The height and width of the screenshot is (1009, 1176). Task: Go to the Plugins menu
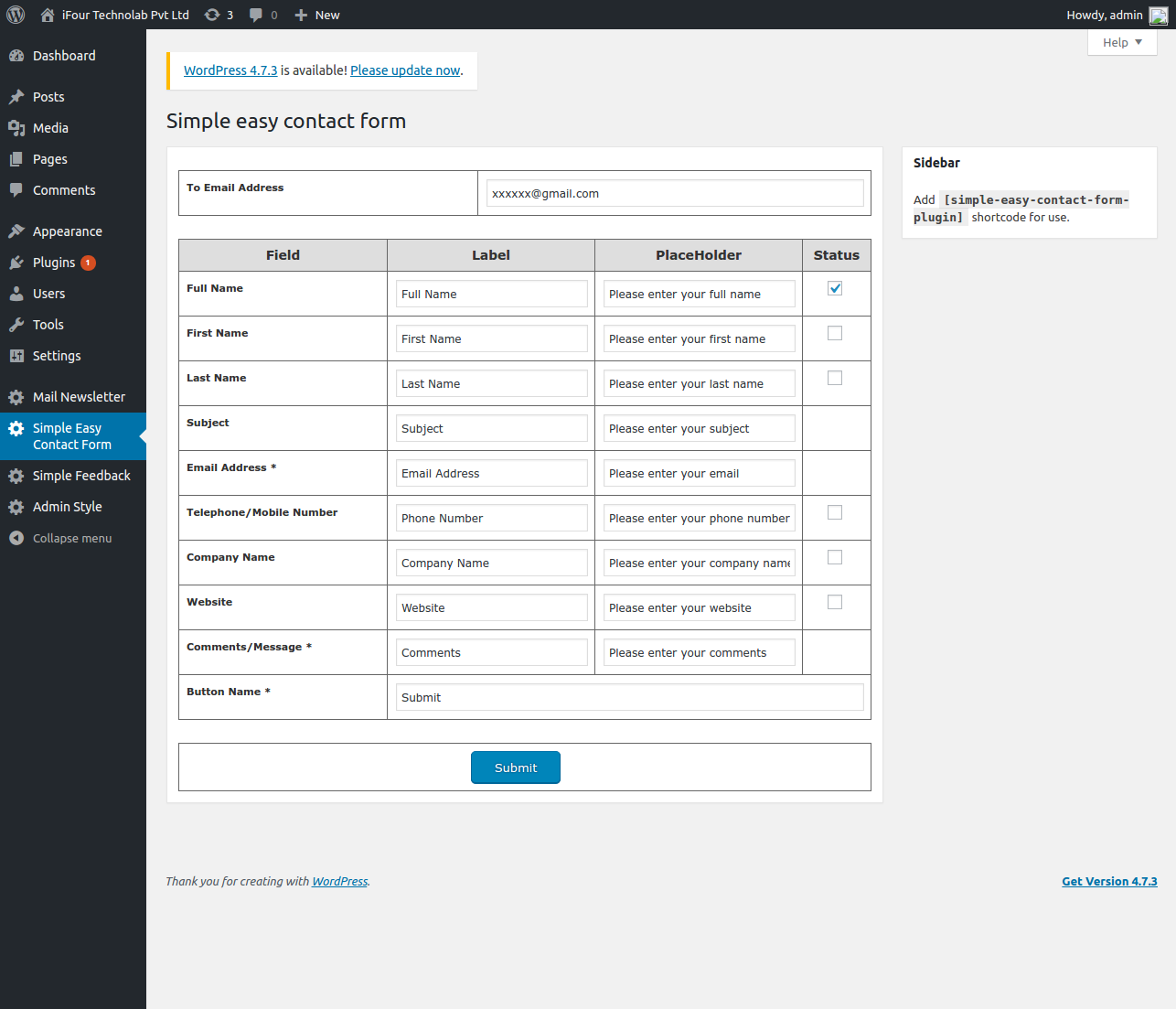pyautogui.click(x=73, y=263)
